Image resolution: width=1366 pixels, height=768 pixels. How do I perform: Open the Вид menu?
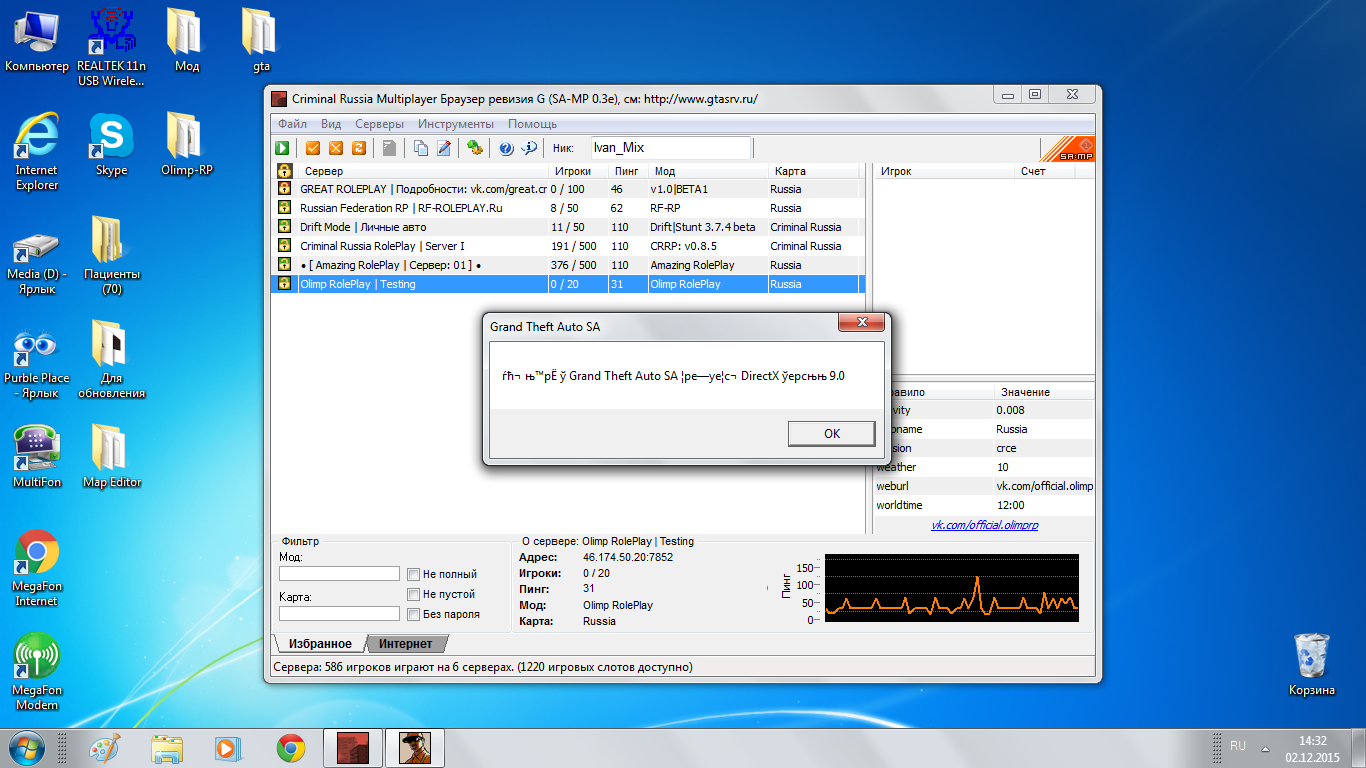pos(331,124)
